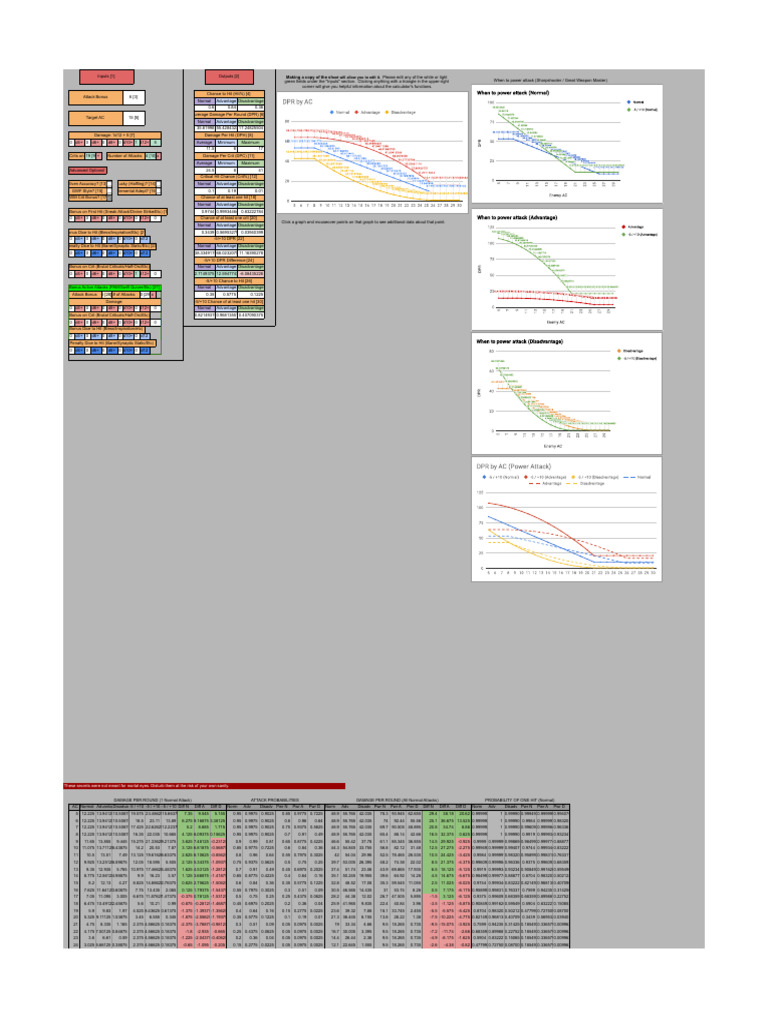Screen dimensions: 768x1024
Task: Select the 'Making a copy of the sheet' instructions
Action: pos(367,82)
